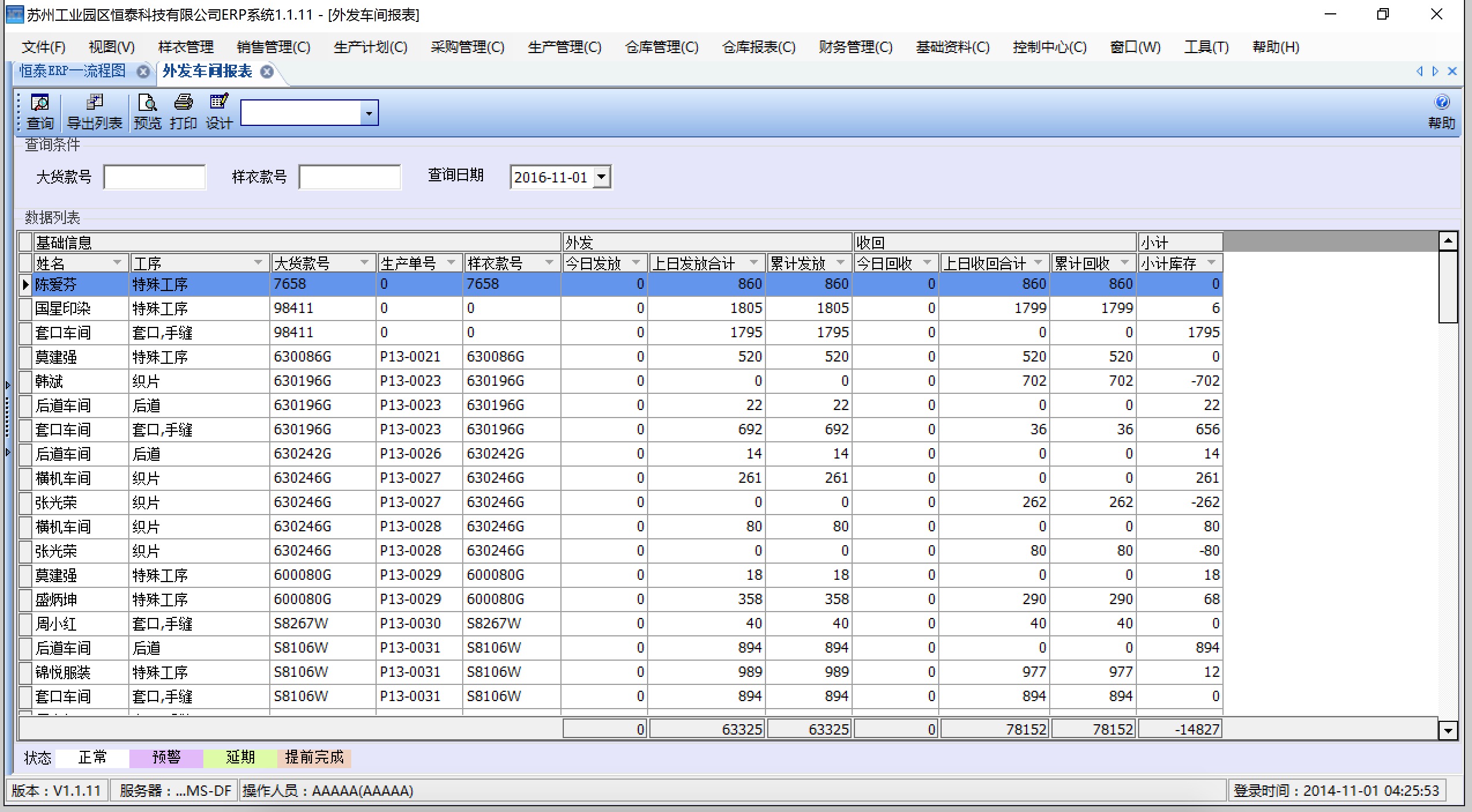Select the 陈爱芬 name cell
Screen dimensions: 1472x812
(81, 284)
